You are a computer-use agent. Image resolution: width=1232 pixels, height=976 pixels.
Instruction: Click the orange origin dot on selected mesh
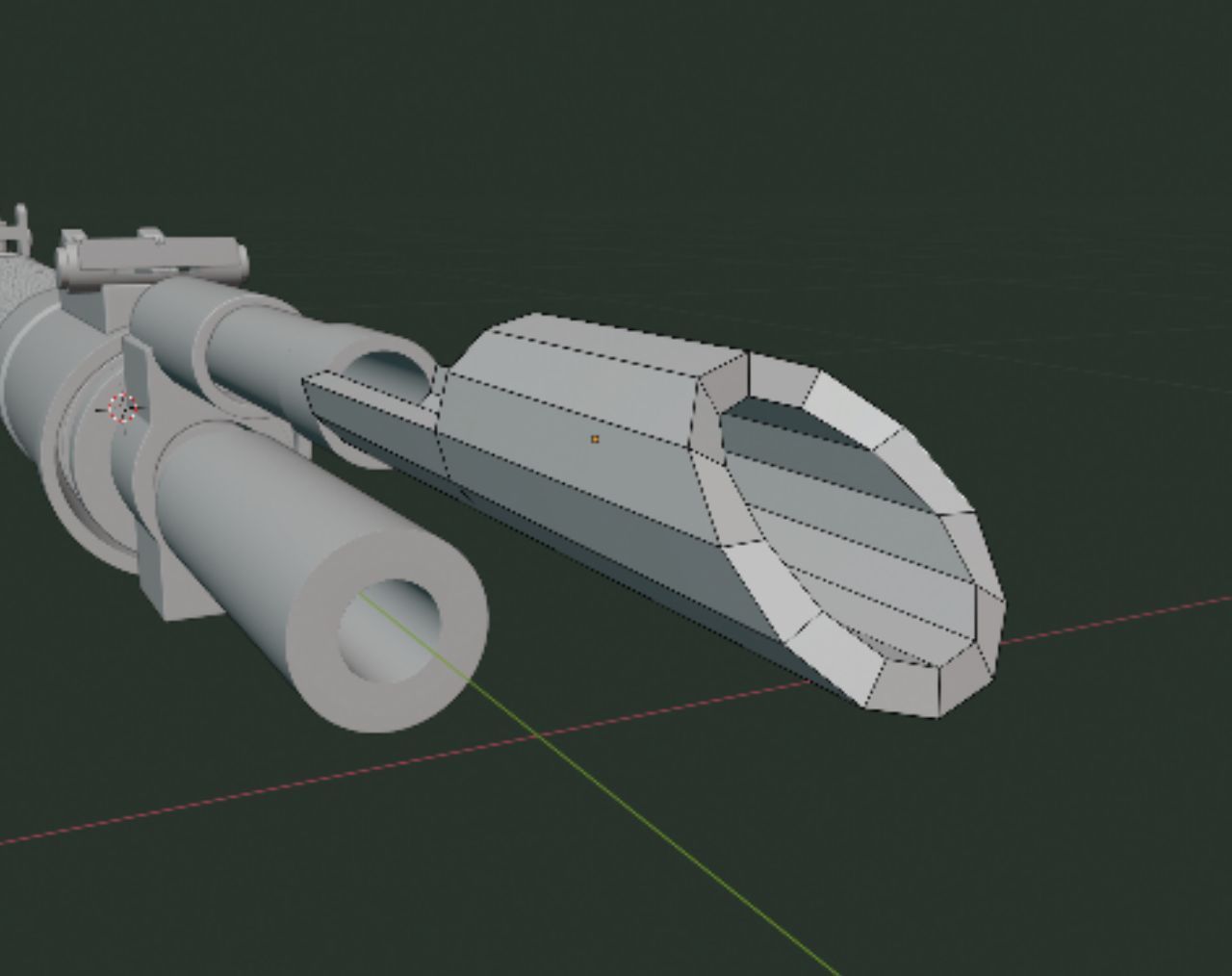[x=595, y=439]
